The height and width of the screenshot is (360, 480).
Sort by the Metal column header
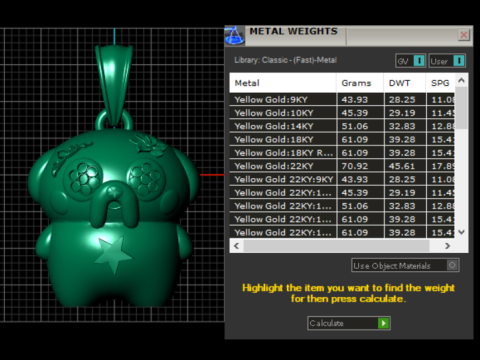coord(283,83)
